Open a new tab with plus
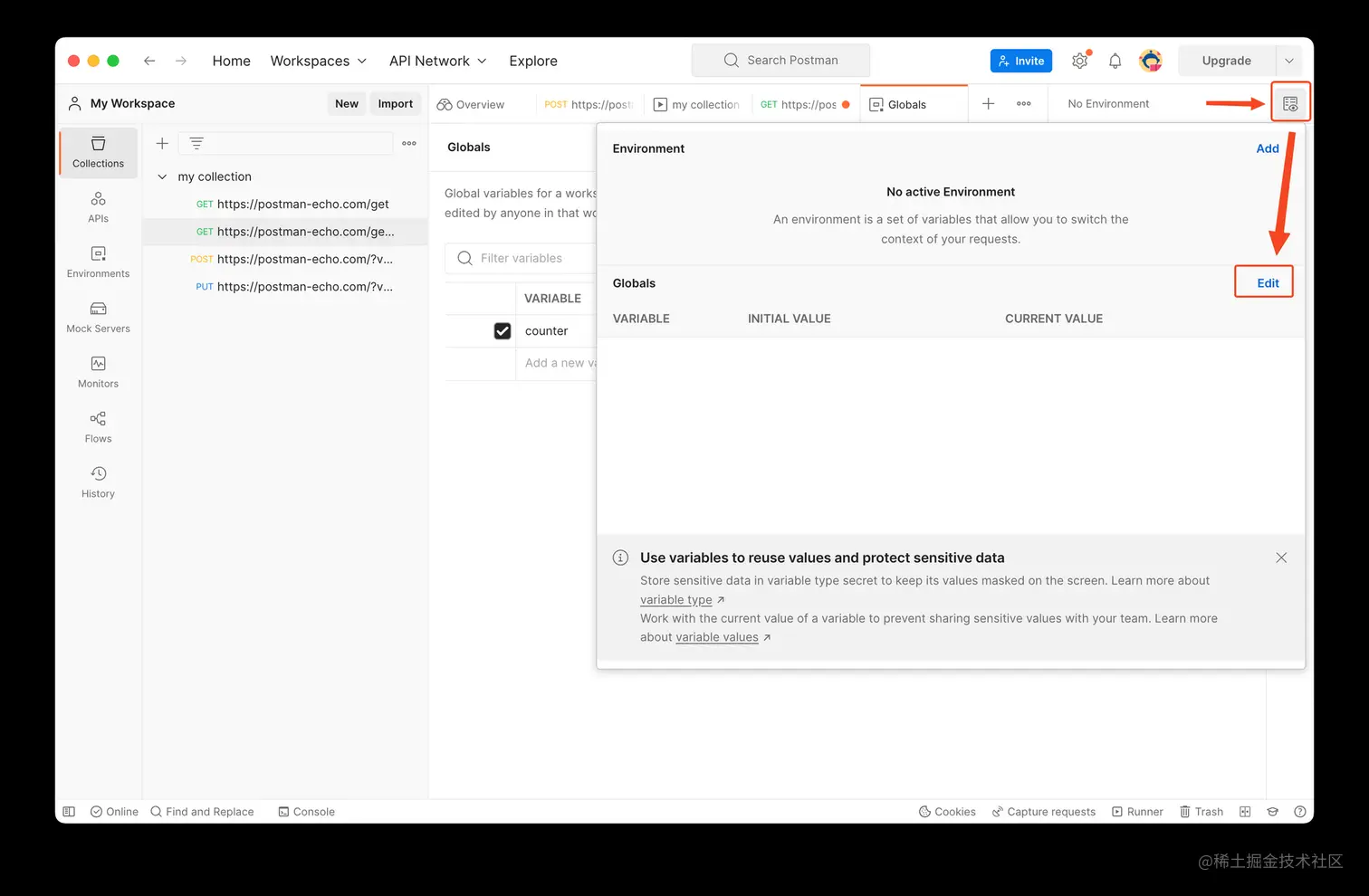 point(989,103)
